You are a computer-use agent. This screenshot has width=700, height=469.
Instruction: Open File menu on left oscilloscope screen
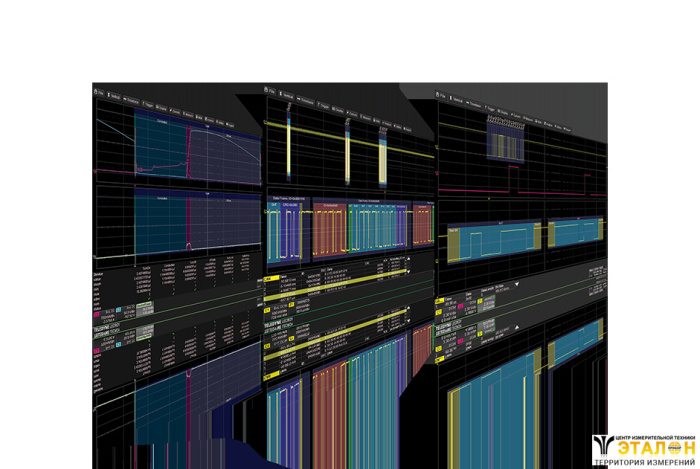pos(101,90)
